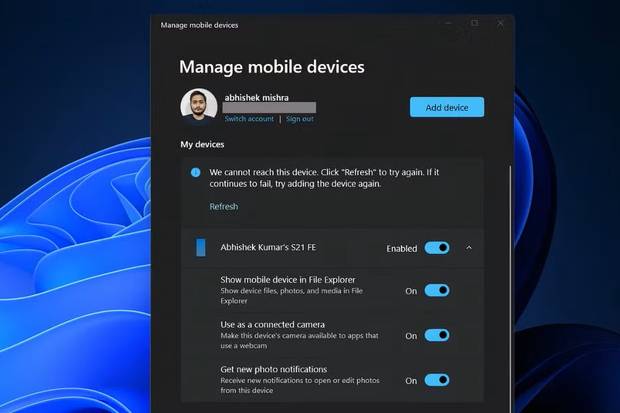This screenshot has height=413, width=620.
Task: Click the Sign out link
Action: pos(300,119)
